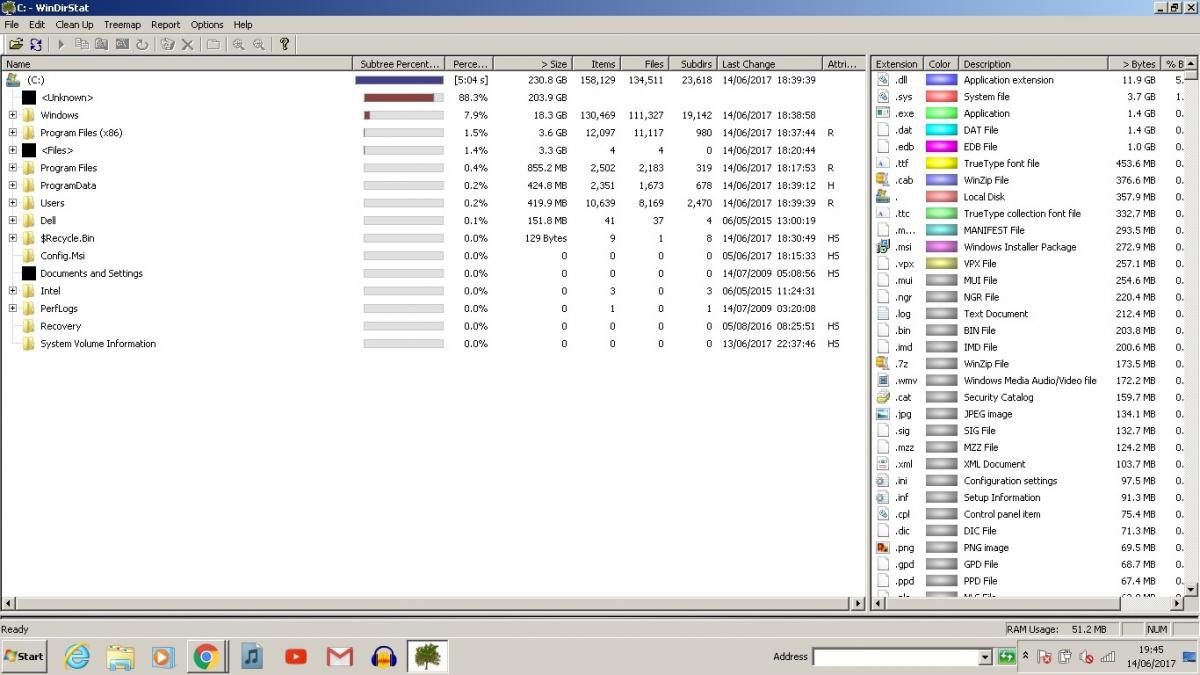Expand the Windows folder node
Screen dimensions: 1200x675
(13, 115)
